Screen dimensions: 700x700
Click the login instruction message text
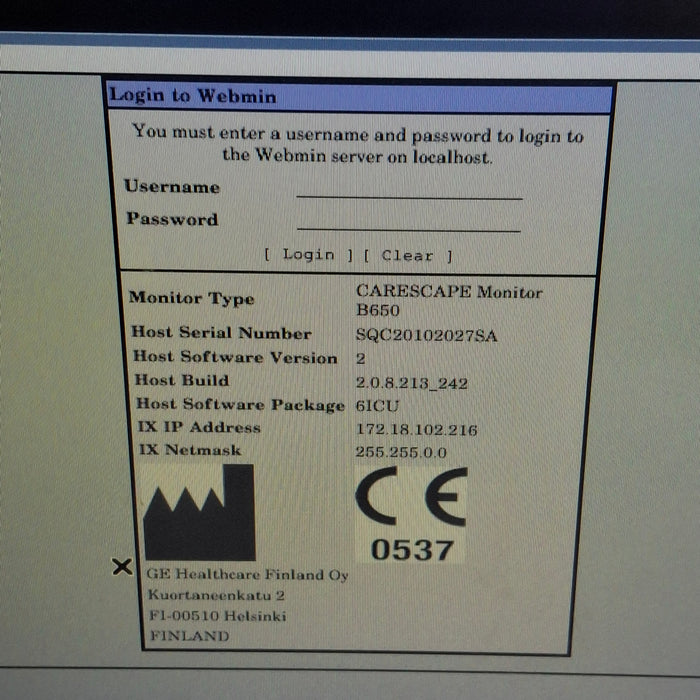358,145
